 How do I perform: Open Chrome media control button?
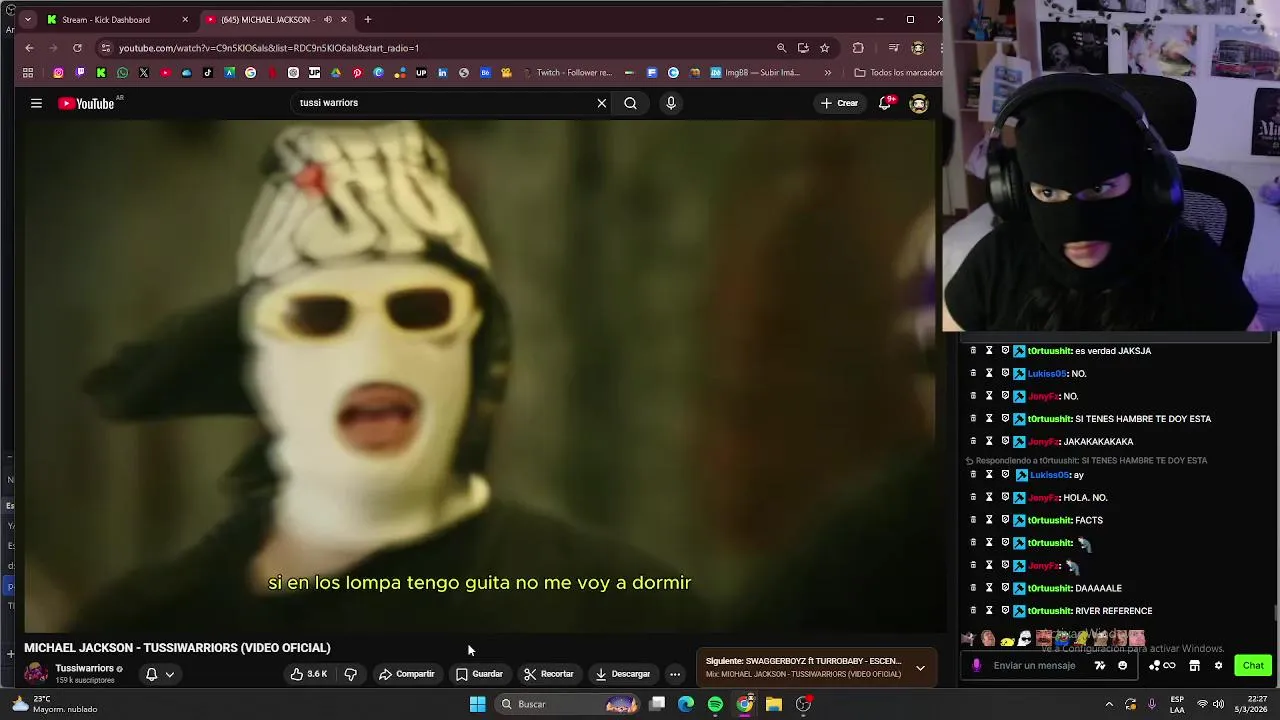893,48
